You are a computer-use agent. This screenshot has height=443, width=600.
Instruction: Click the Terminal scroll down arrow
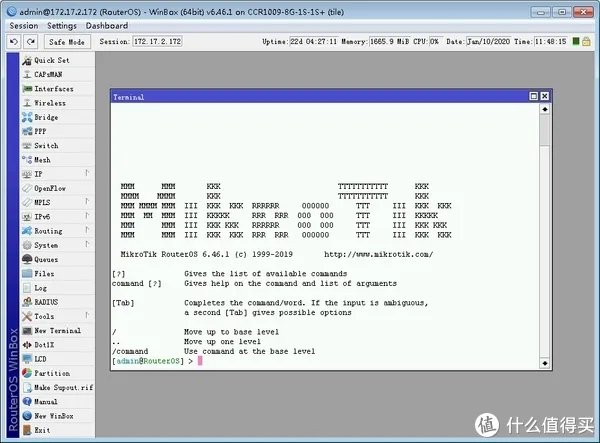coord(545,363)
